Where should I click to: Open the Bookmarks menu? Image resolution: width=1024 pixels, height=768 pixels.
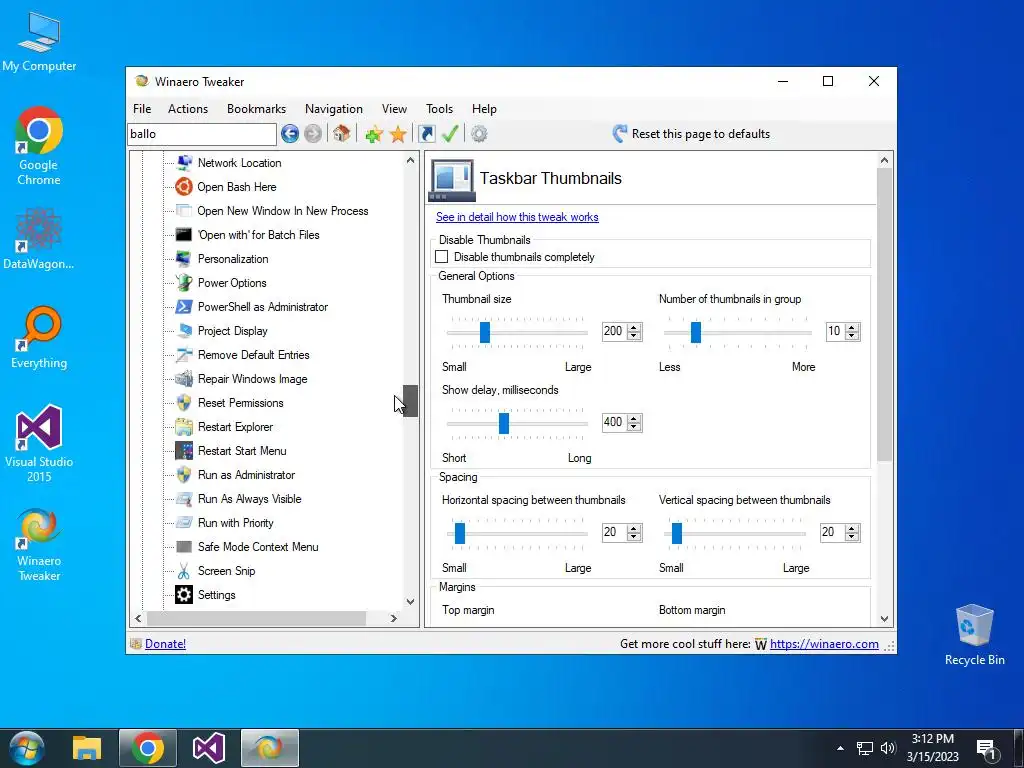coord(256,109)
